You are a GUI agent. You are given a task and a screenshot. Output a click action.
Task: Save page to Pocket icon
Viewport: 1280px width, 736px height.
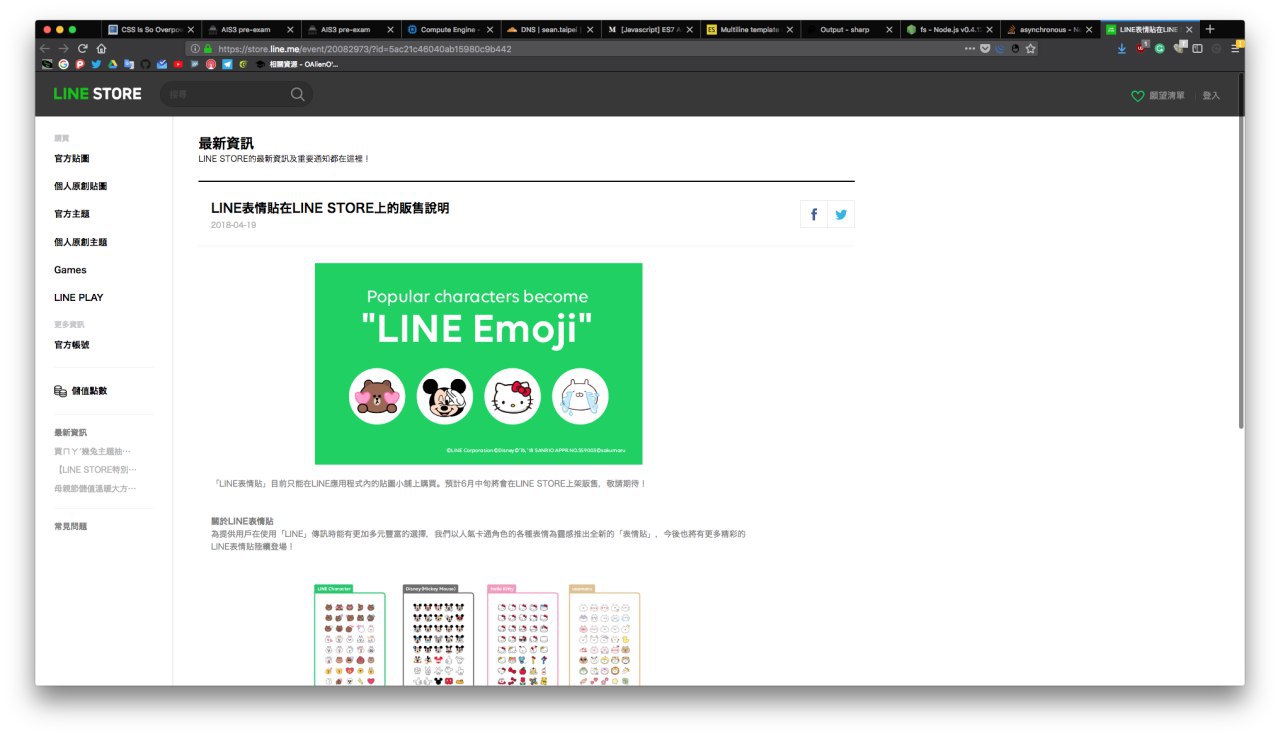[986, 48]
